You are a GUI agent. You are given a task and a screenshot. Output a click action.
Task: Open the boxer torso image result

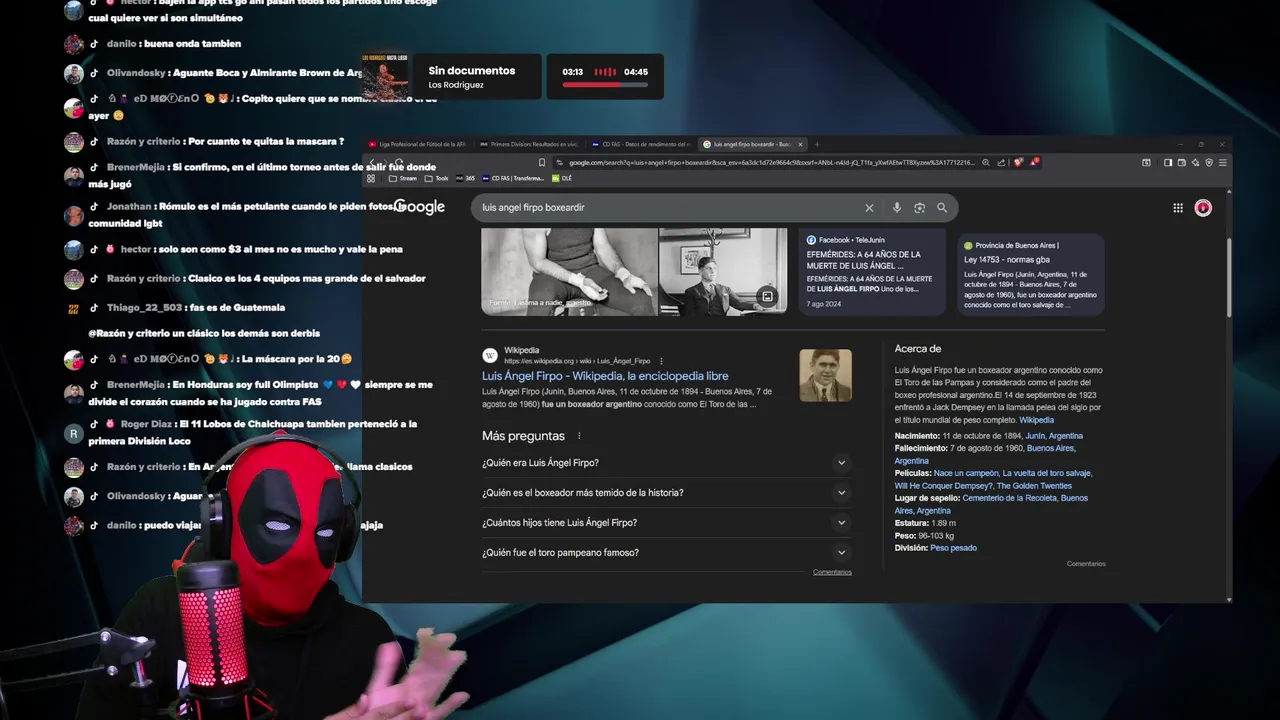[569, 271]
